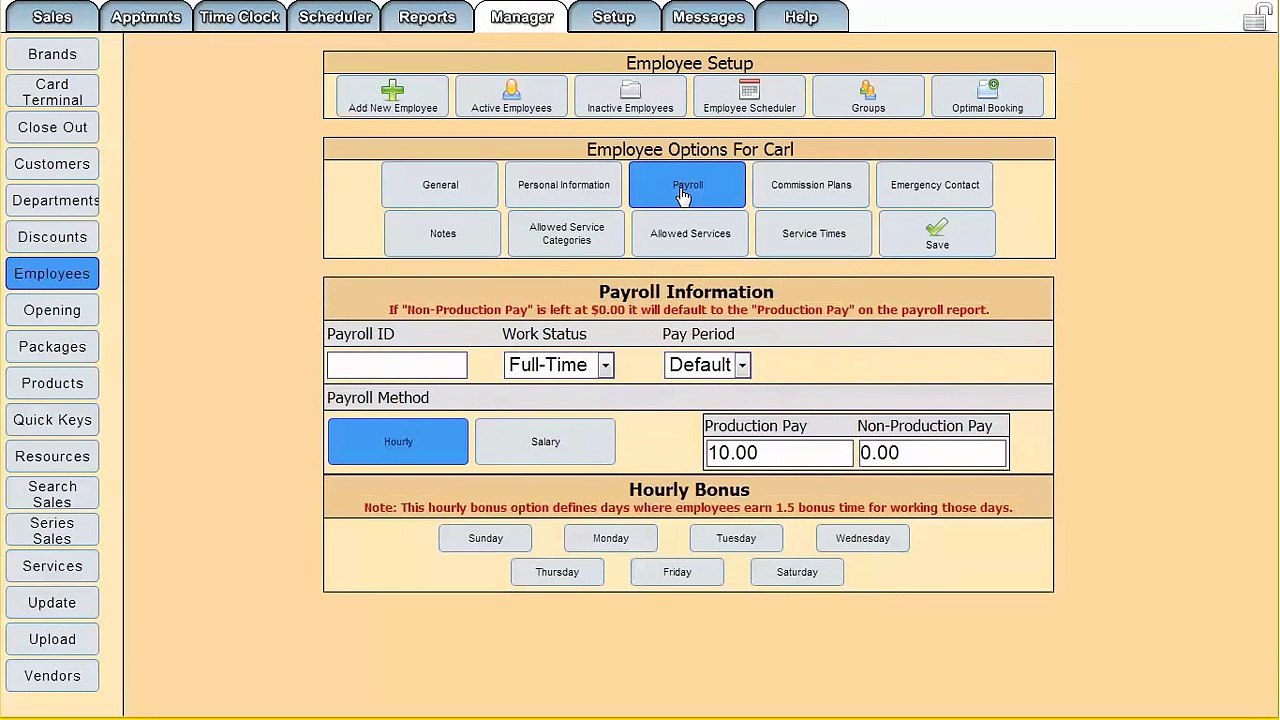Toggle Monday hourly bonus
1280x720 pixels.
pos(611,539)
